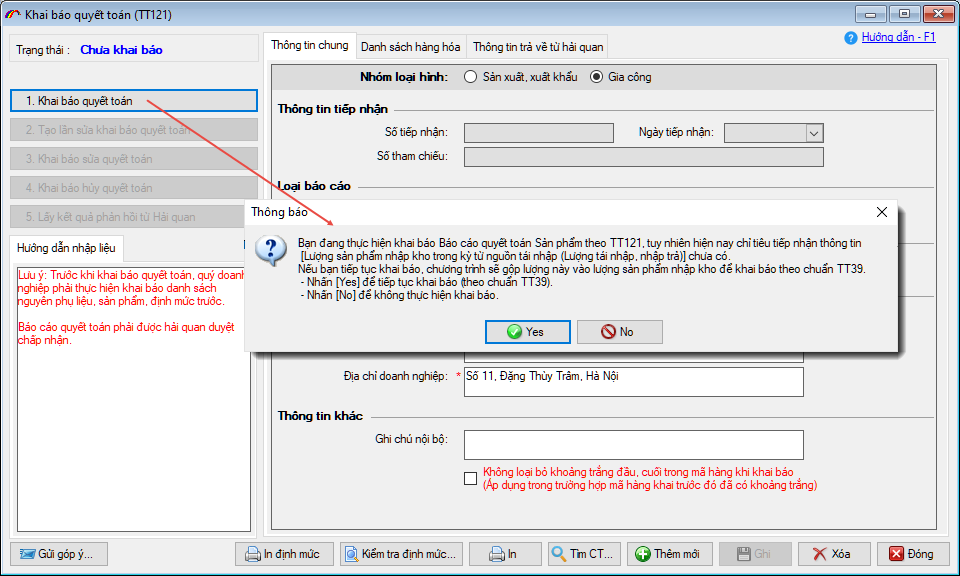Click the Tìm CT search button
Viewport: 960px width, 576px height.
pos(583,554)
